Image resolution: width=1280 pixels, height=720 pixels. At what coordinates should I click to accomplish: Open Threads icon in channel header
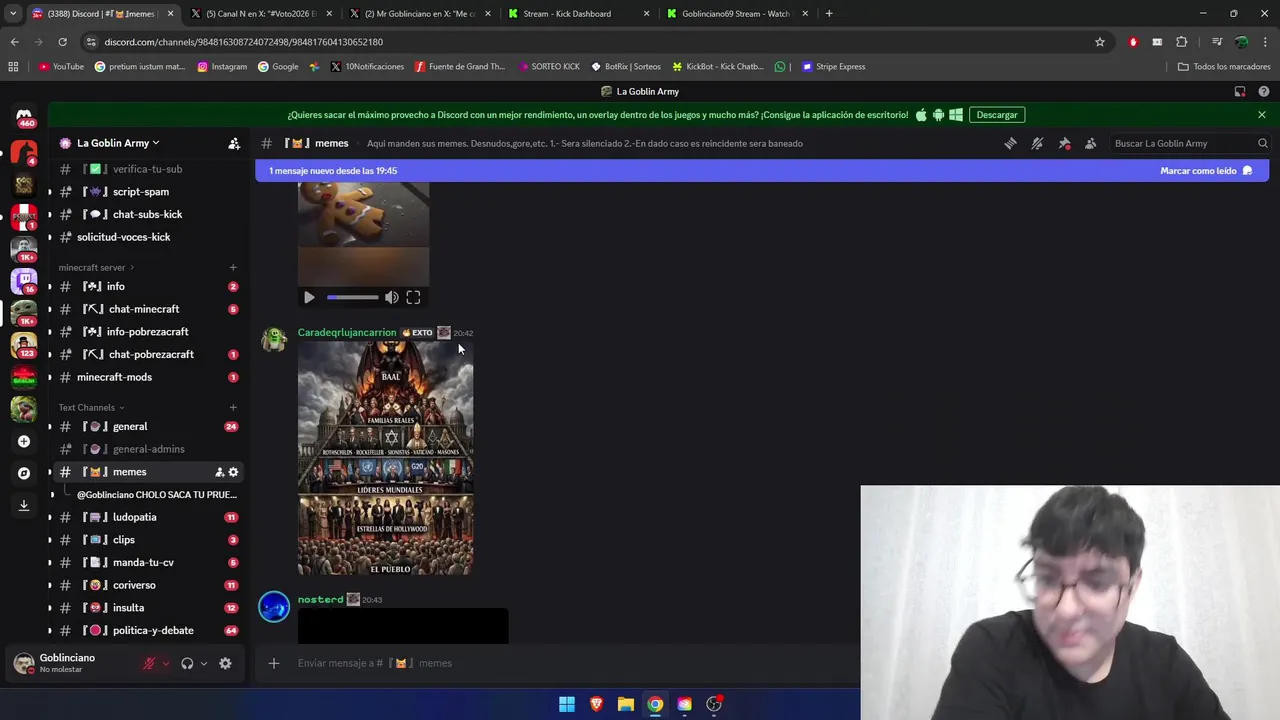1011,143
